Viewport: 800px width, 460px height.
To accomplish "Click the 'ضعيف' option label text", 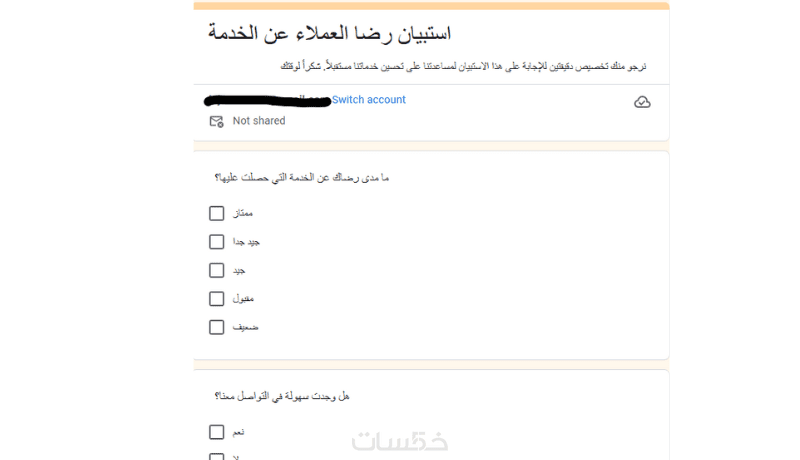I will tap(246, 327).
